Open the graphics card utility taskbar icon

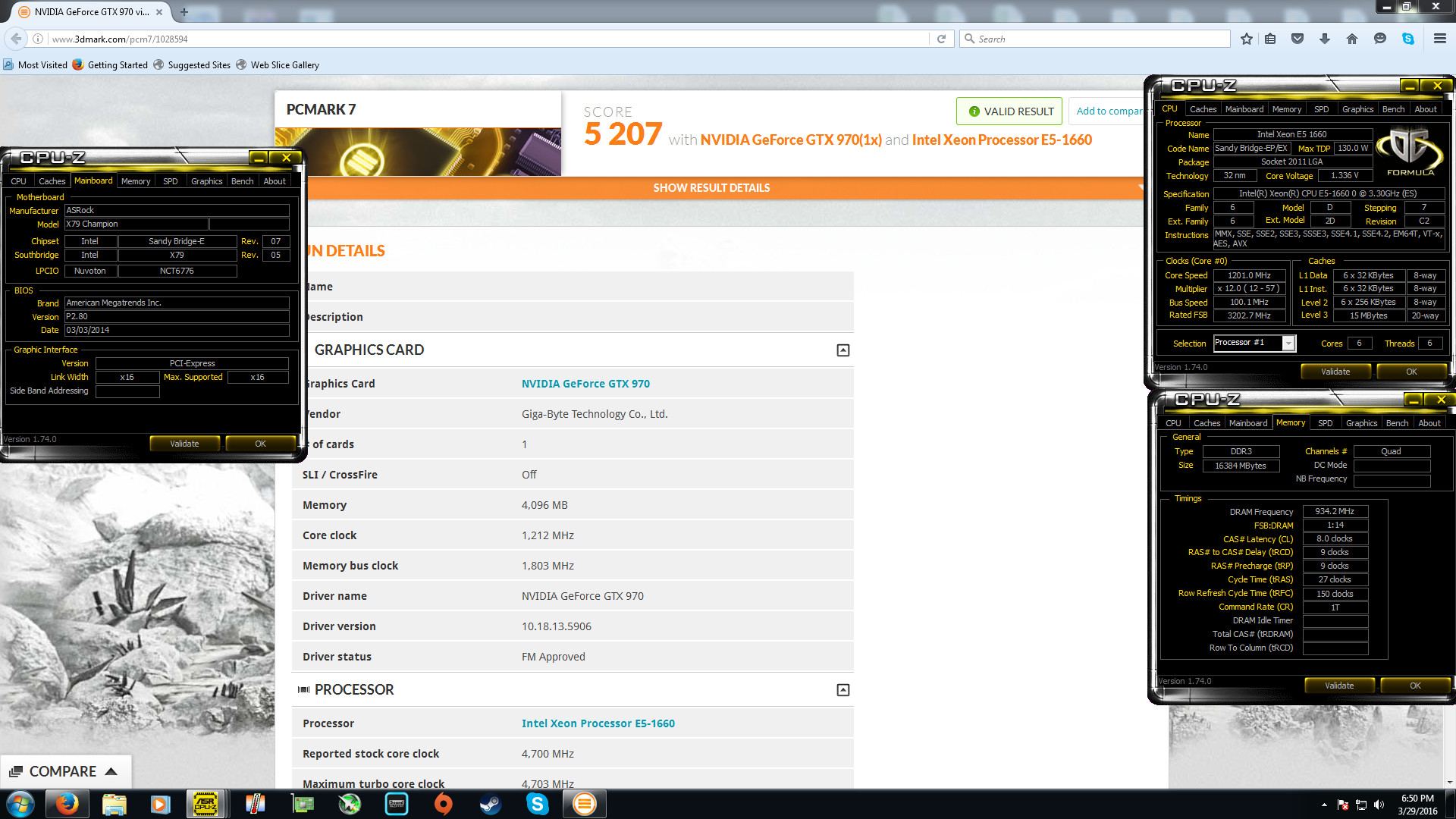click(x=303, y=804)
